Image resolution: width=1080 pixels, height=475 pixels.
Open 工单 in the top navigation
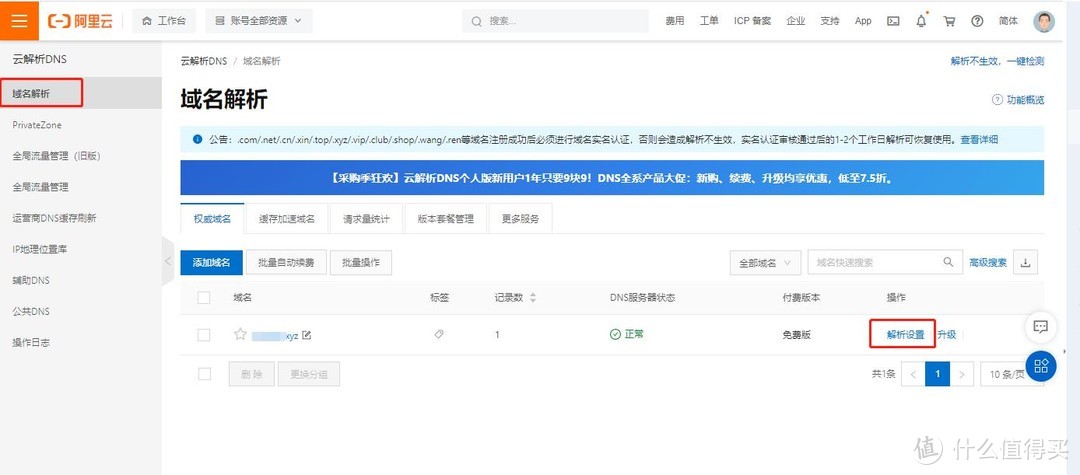point(709,21)
